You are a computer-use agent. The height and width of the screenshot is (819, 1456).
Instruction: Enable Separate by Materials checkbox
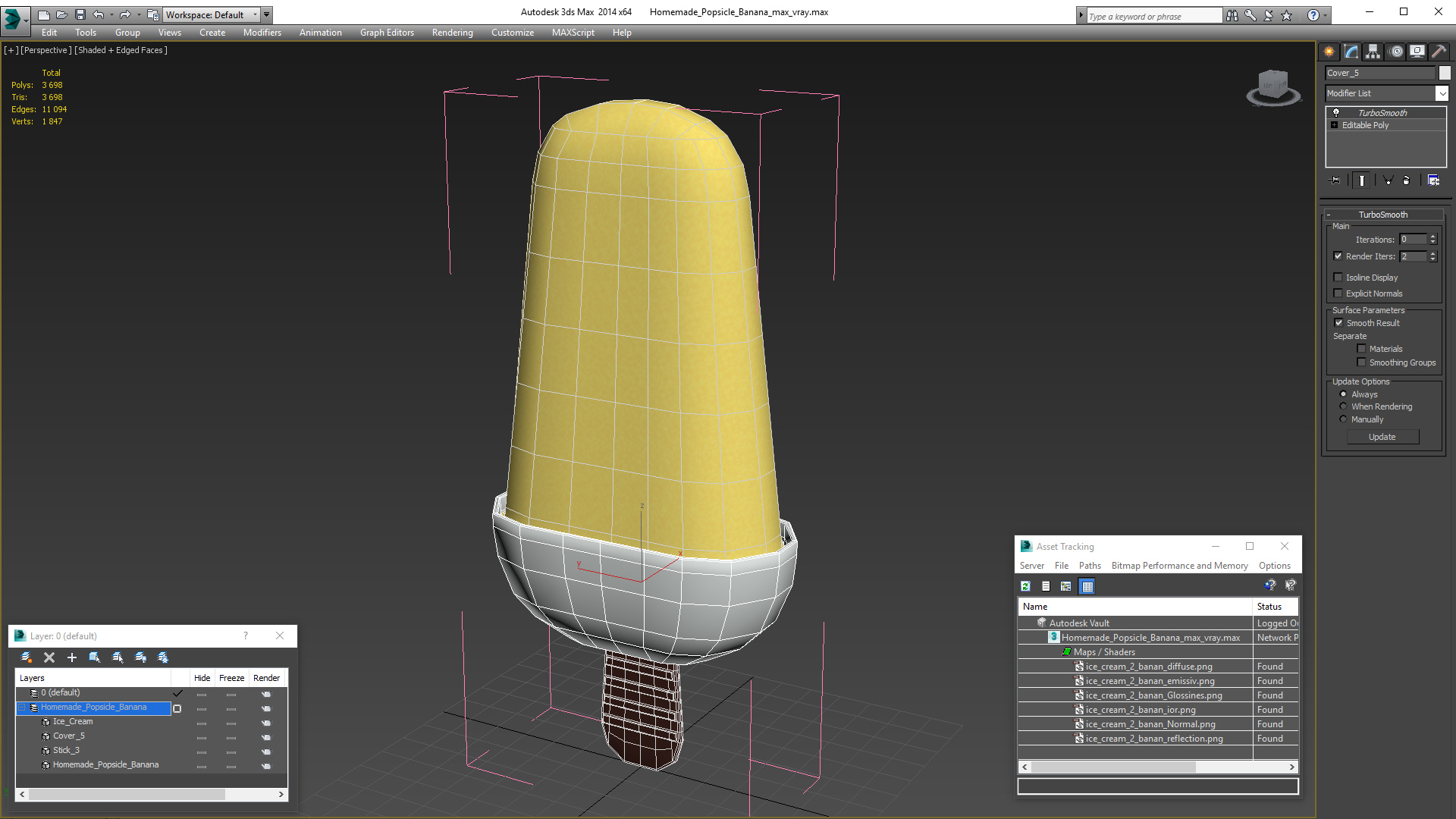(1361, 349)
